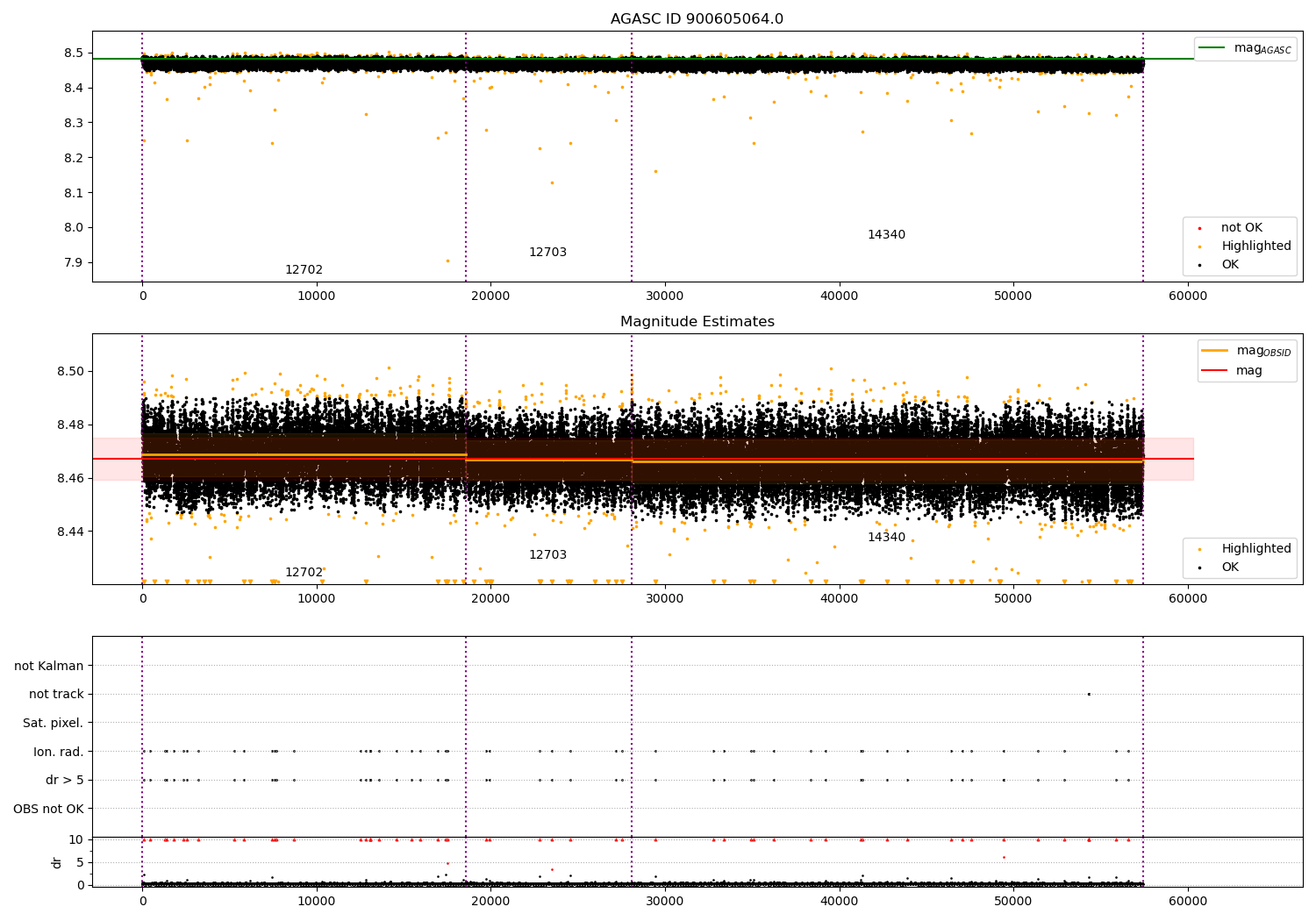Click the "AGASC ID 900605064.0" plot title

(697, 19)
